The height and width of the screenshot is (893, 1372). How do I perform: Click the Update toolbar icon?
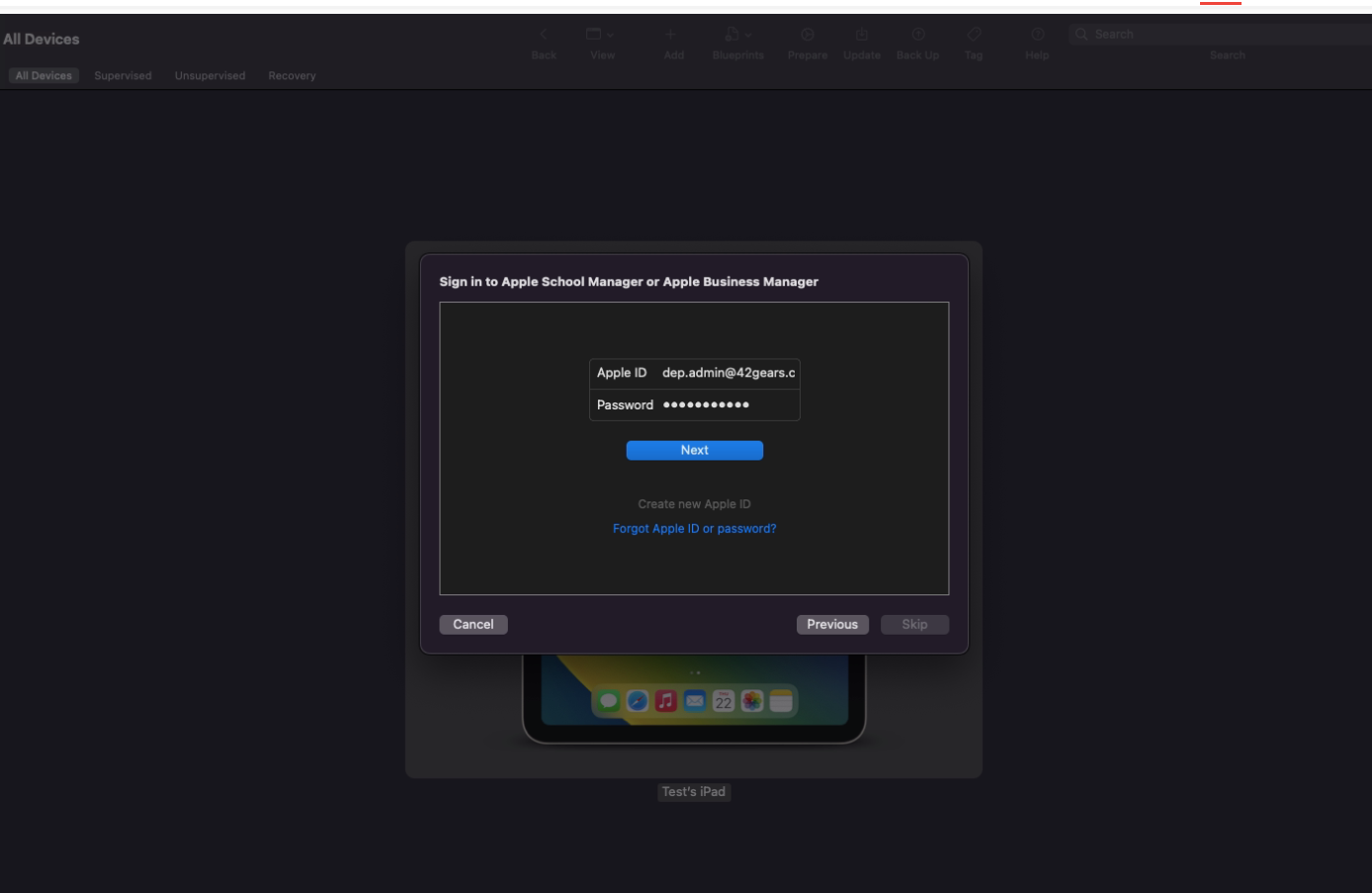[862, 36]
